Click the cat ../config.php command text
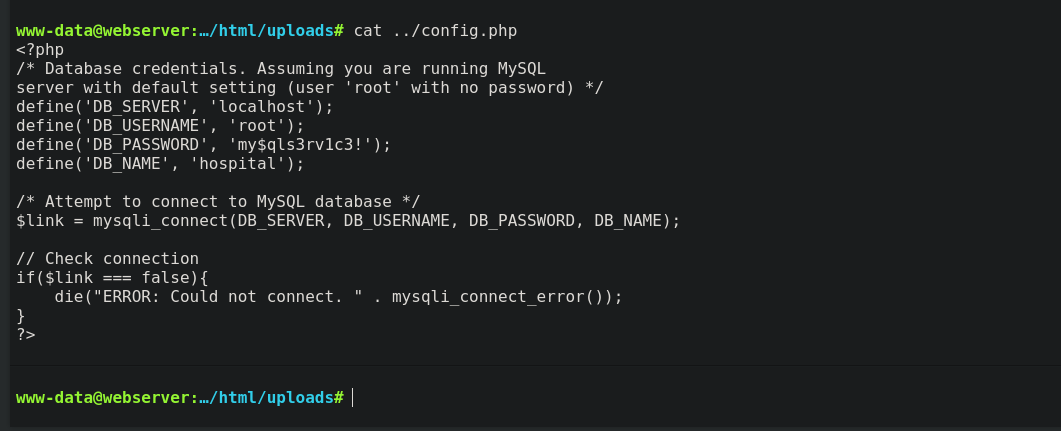Viewport: 1061px width, 431px height. point(435,30)
